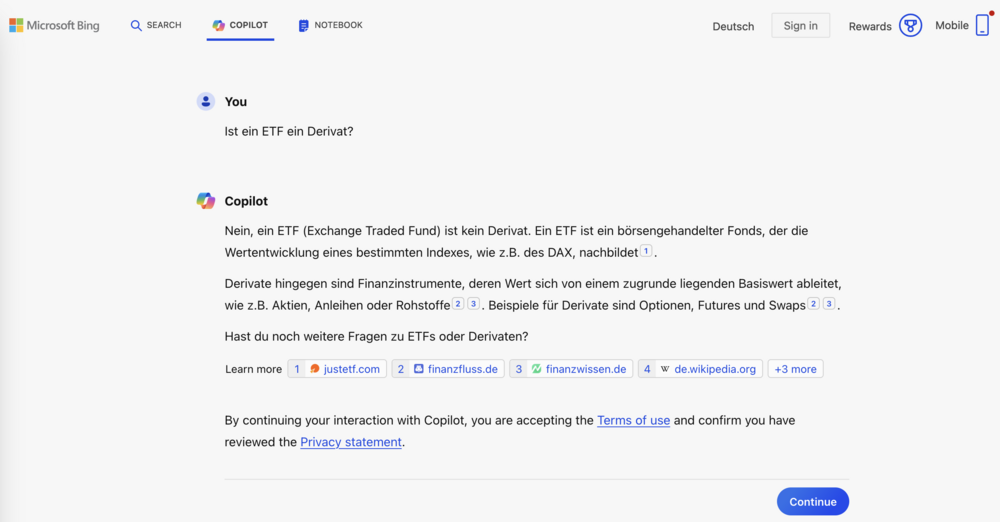This screenshot has width=1000, height=522.
Task: Expand the +3 more sources
Action: pyautogui.click(x=795, y=369)
